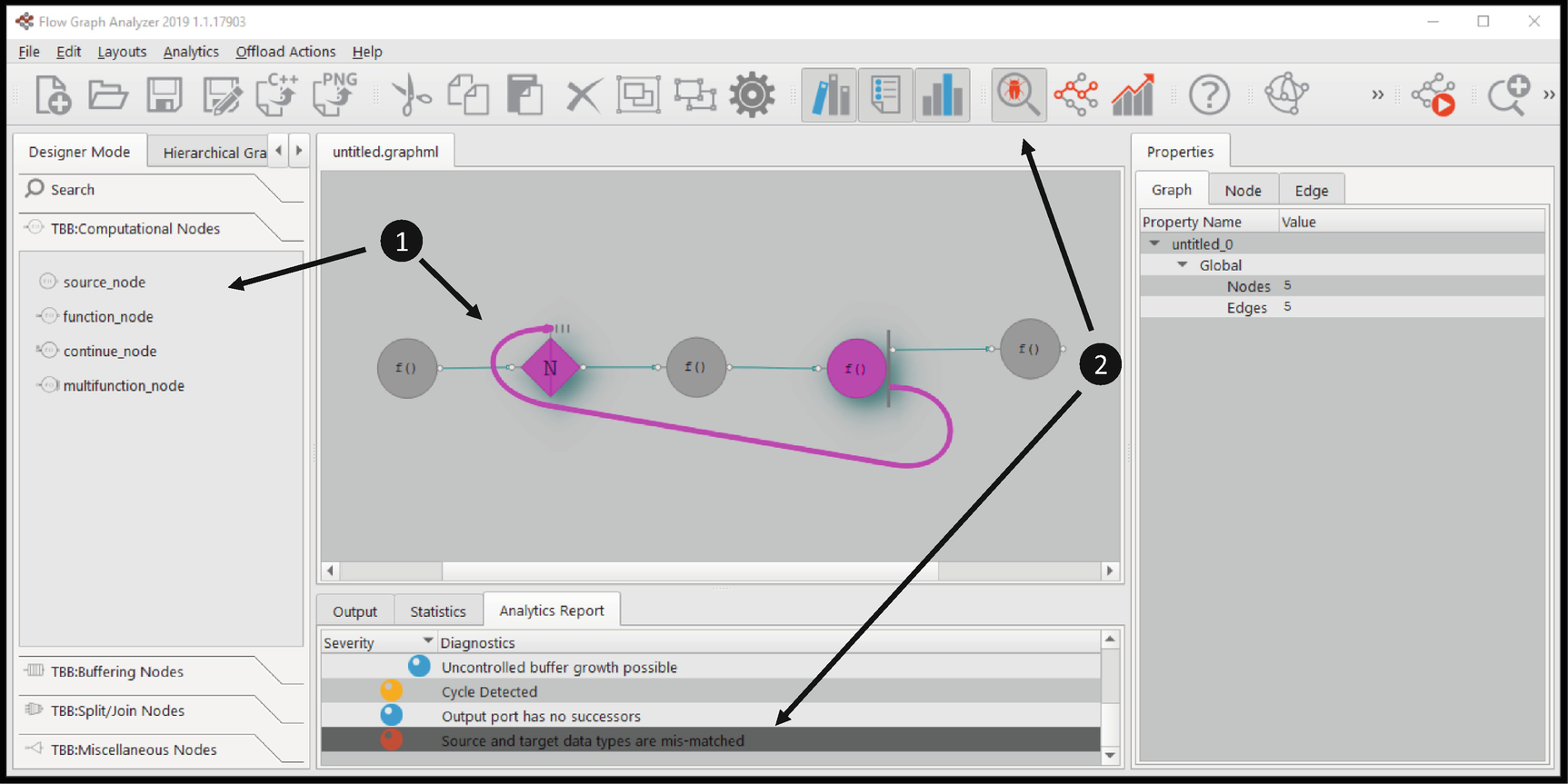Screen dimensions: 1568x784
Task: Open the File menu
Action: pos(29,52)
